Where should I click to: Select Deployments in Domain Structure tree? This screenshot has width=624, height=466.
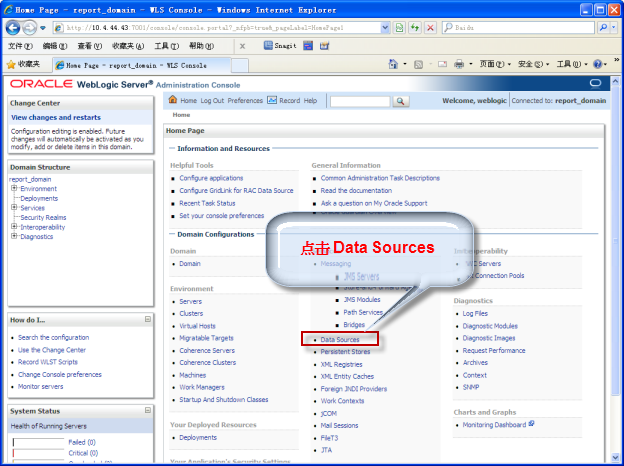[x=39, y=198]
